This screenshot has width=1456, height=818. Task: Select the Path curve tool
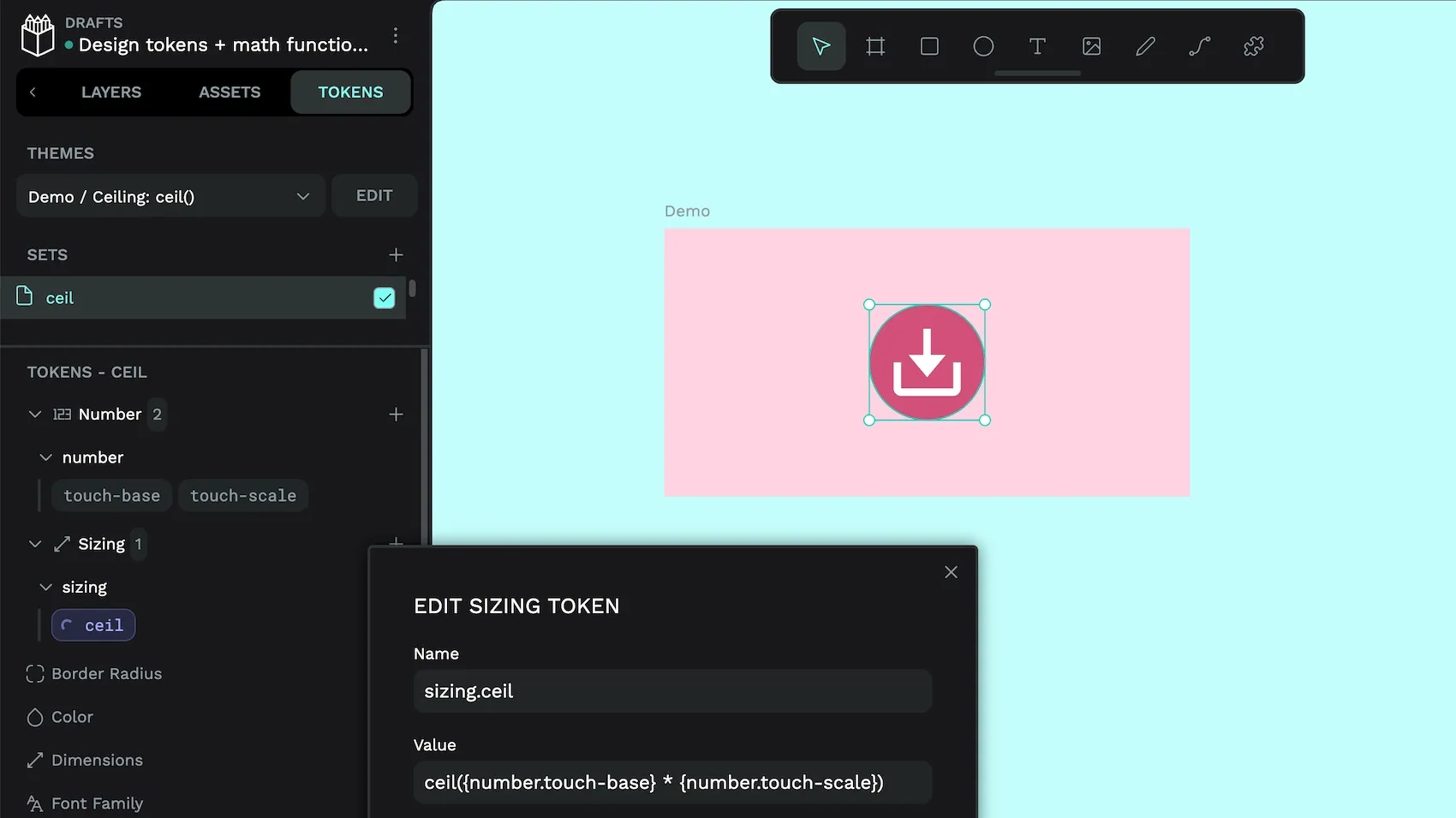[x=1199, y=46]
